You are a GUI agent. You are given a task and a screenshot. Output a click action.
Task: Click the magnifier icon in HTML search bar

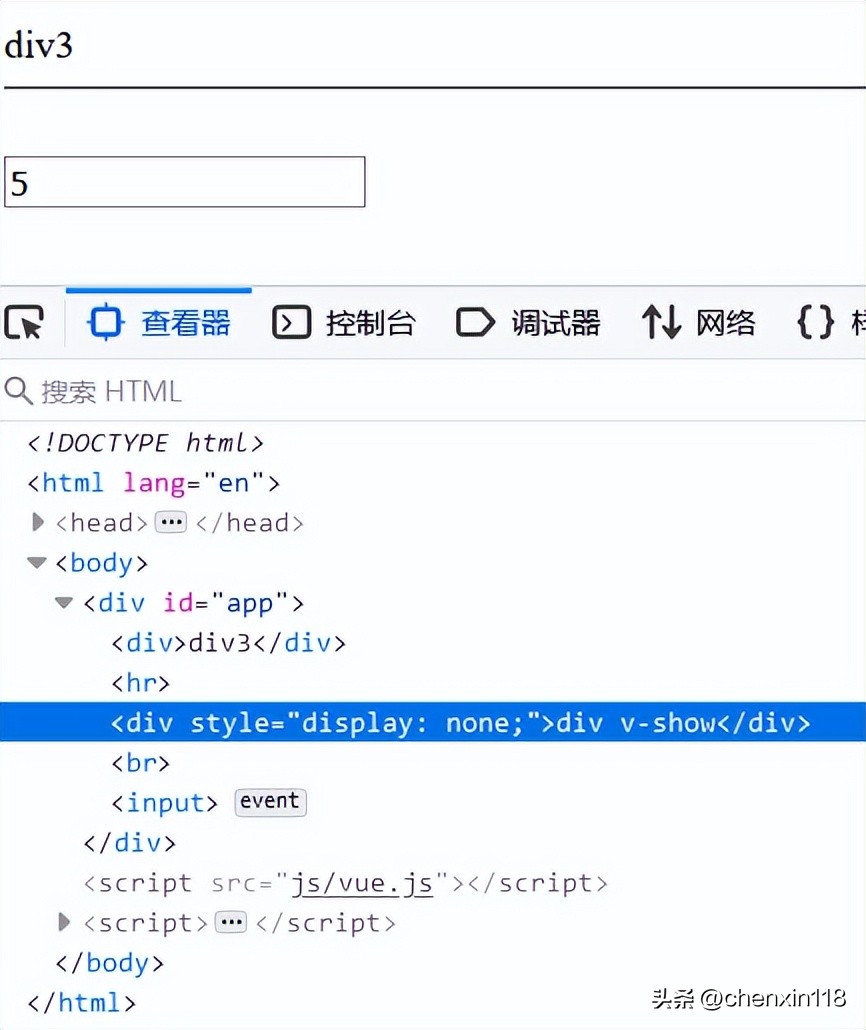18,391
